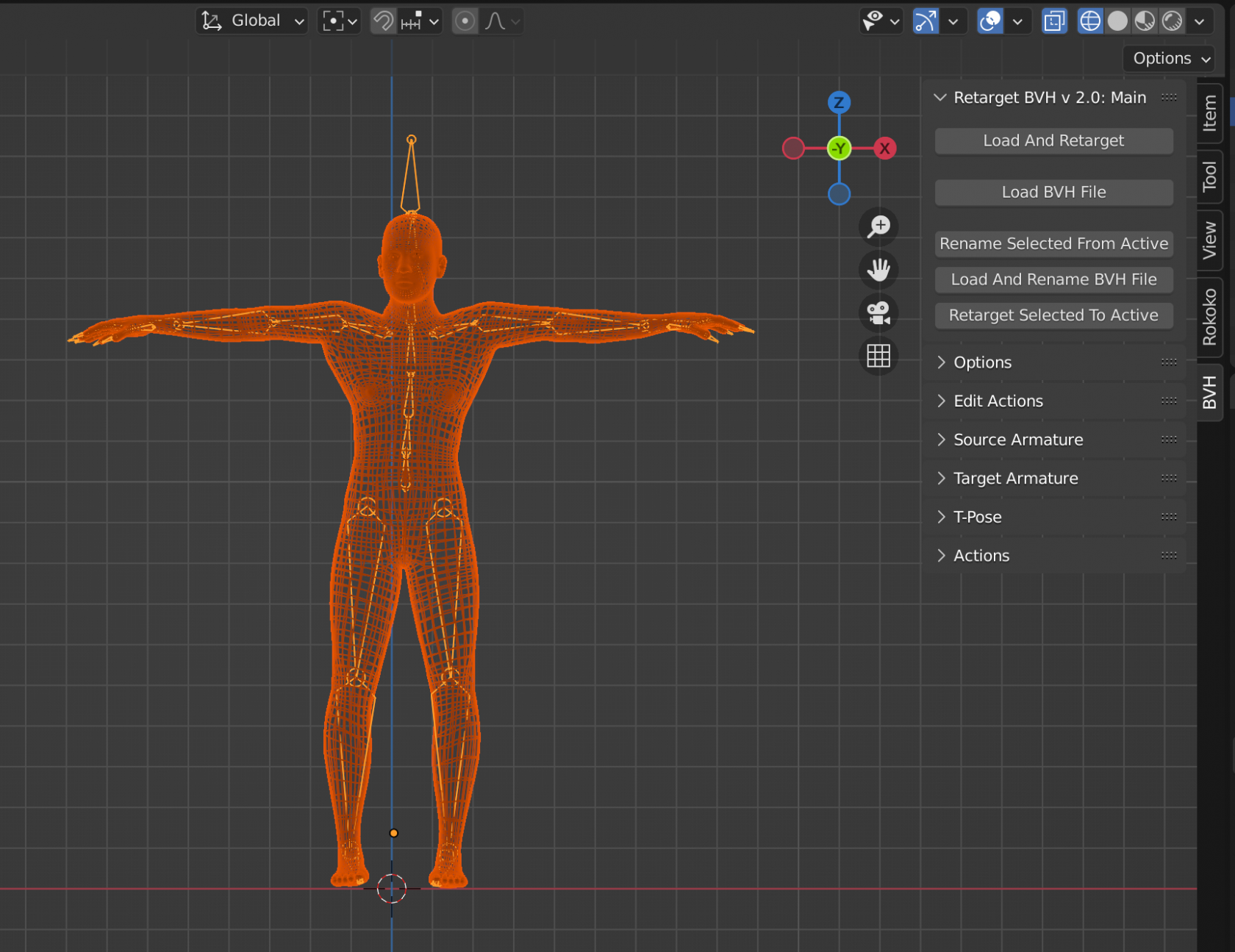Screen dimensions: 1235x952
Task: Select solid viewport shading sphere
Action: [1117, 21]
